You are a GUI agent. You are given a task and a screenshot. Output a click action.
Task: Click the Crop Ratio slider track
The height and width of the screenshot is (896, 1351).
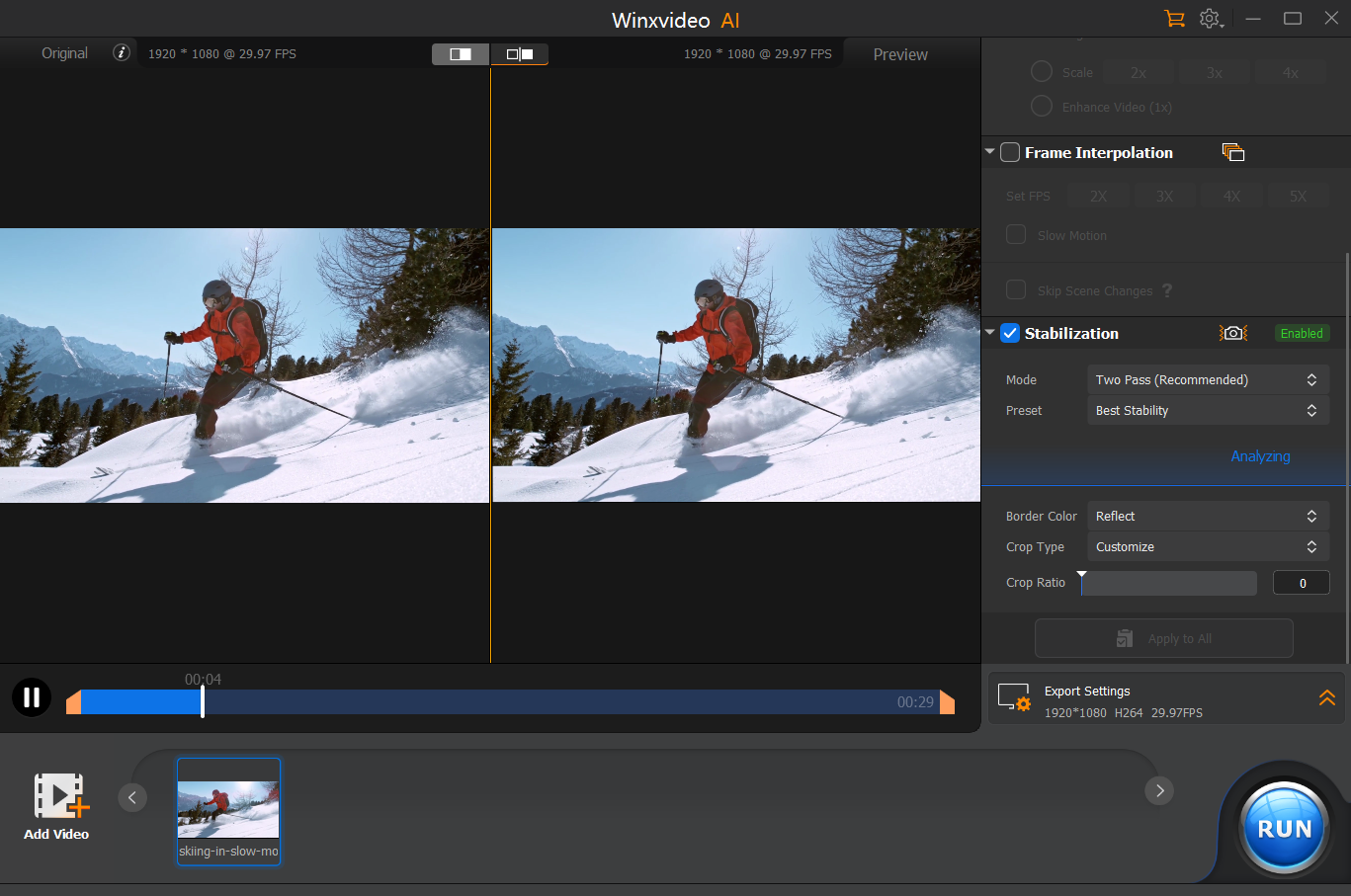(x=1169, y=584)
